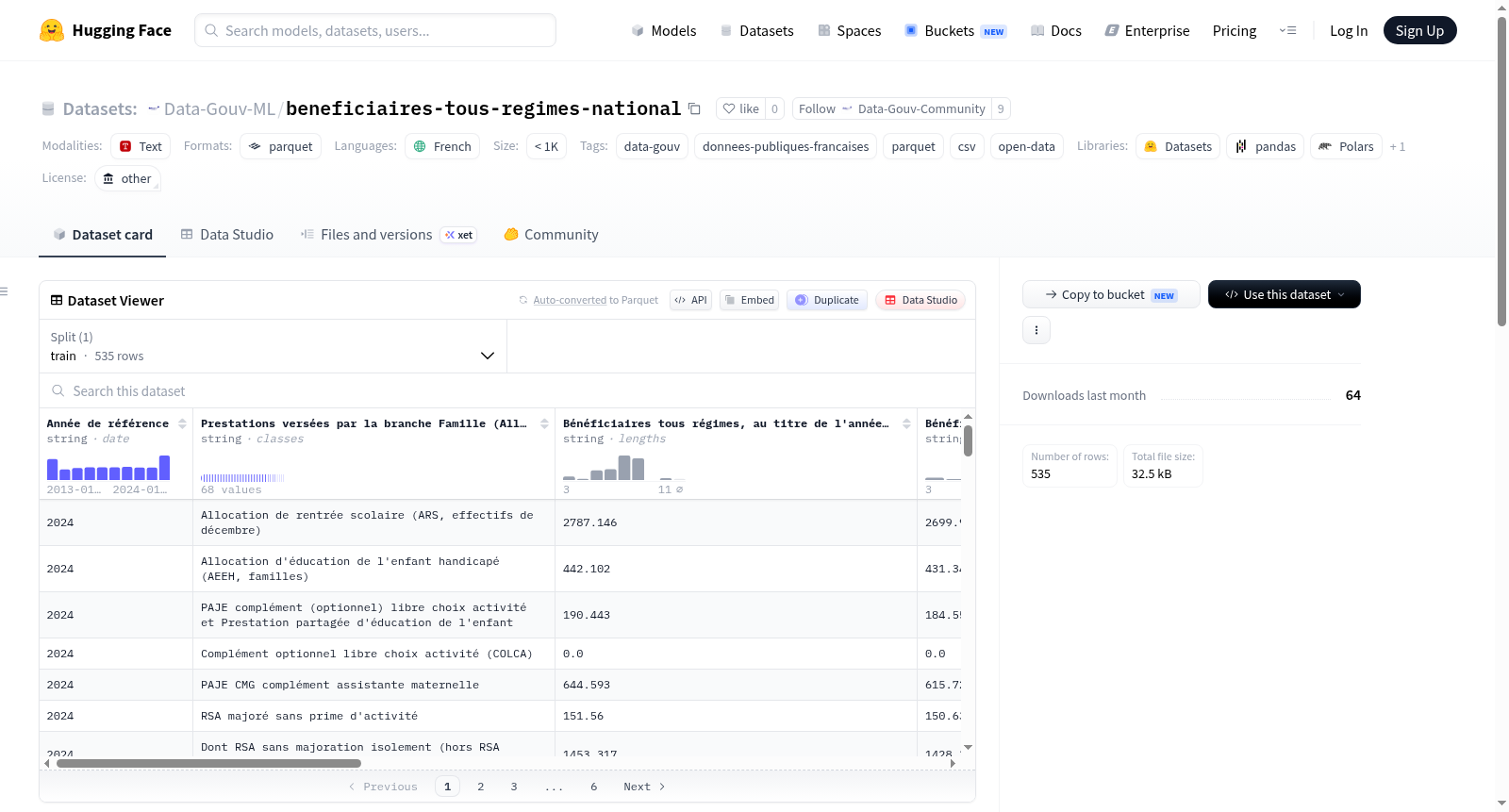Click the main search models input field
1509x812 pixels.
point(375,30)
